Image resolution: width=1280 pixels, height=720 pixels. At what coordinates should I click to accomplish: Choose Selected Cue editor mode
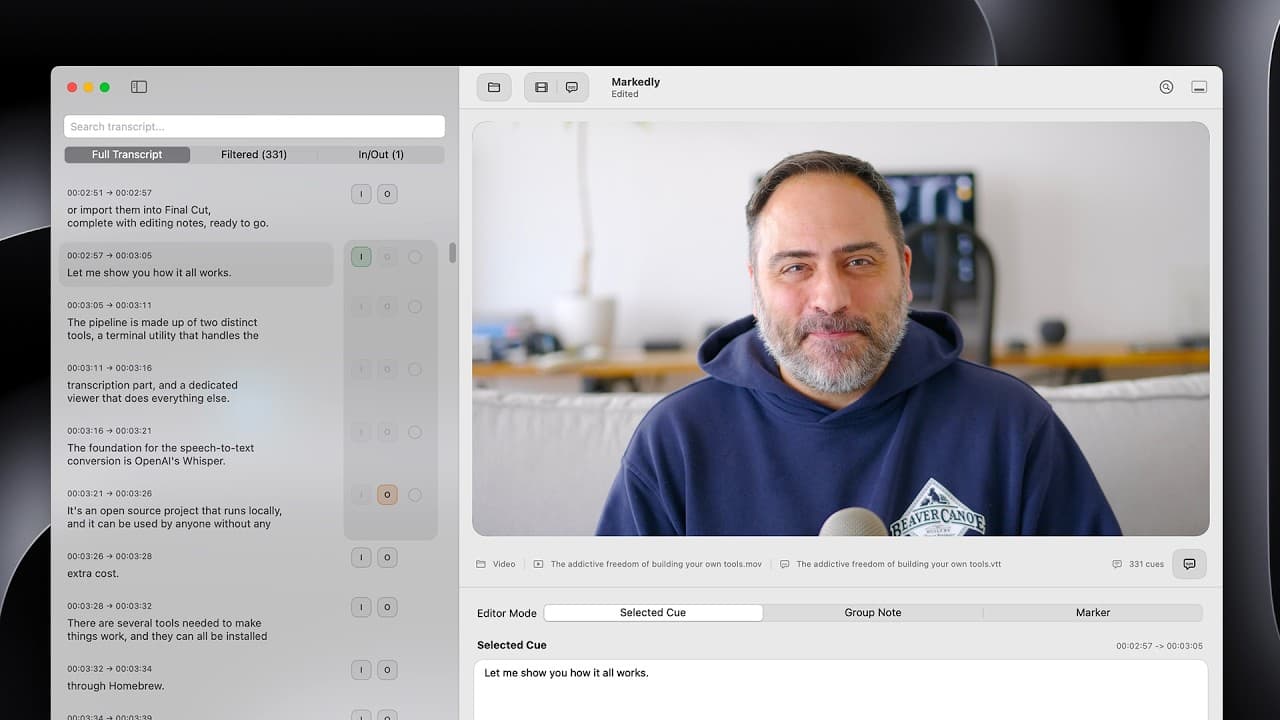pyautogui.click(x=653, y=613)
